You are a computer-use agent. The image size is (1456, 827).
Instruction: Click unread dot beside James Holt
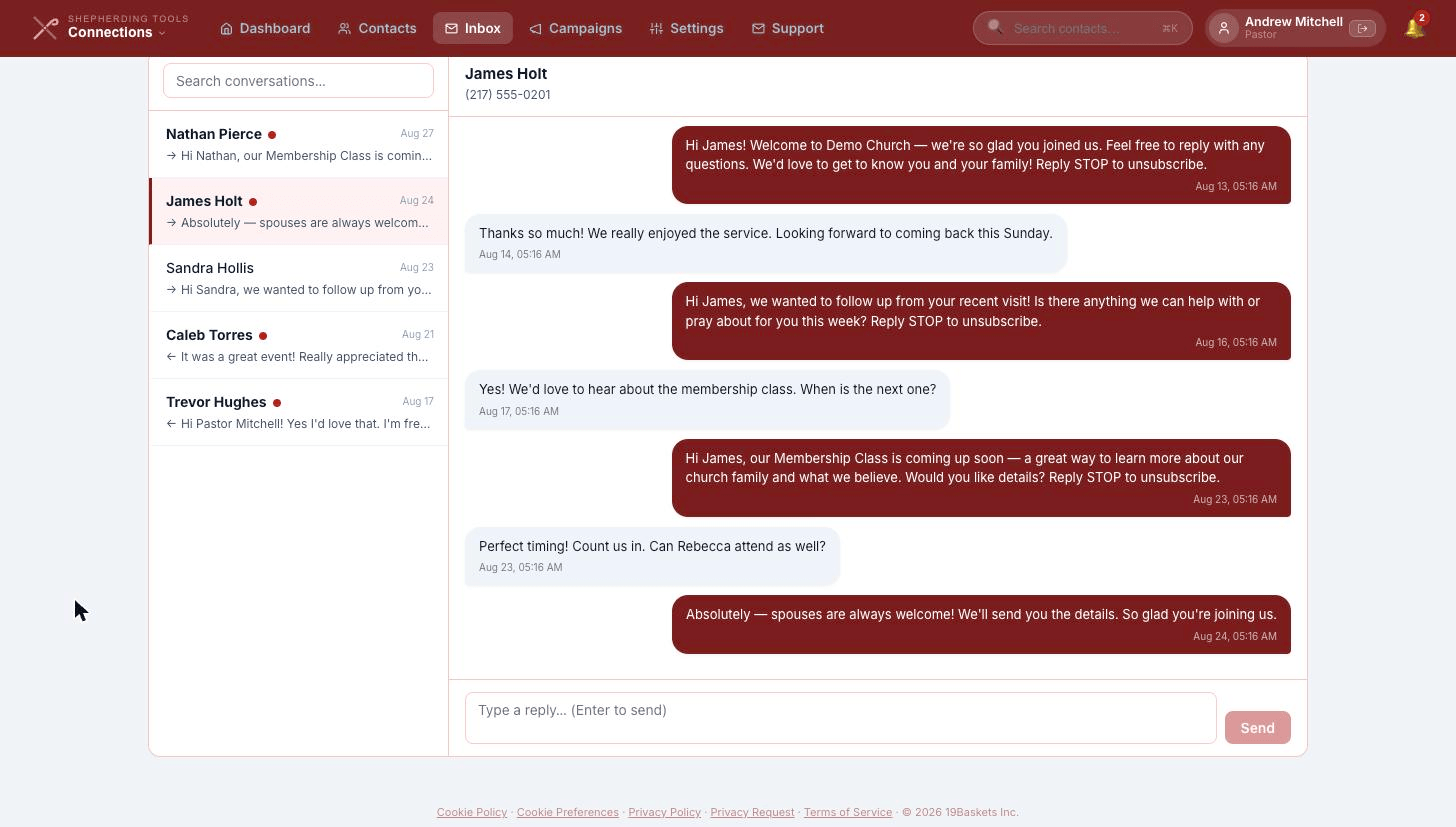pyautogui.click(x=253, y=202)
